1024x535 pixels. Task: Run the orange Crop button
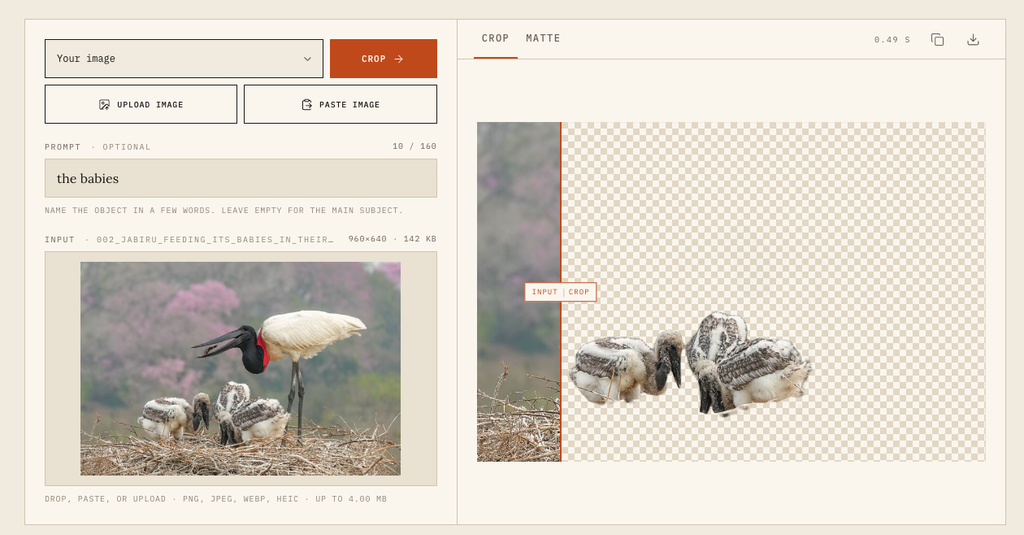click(383, 59)
